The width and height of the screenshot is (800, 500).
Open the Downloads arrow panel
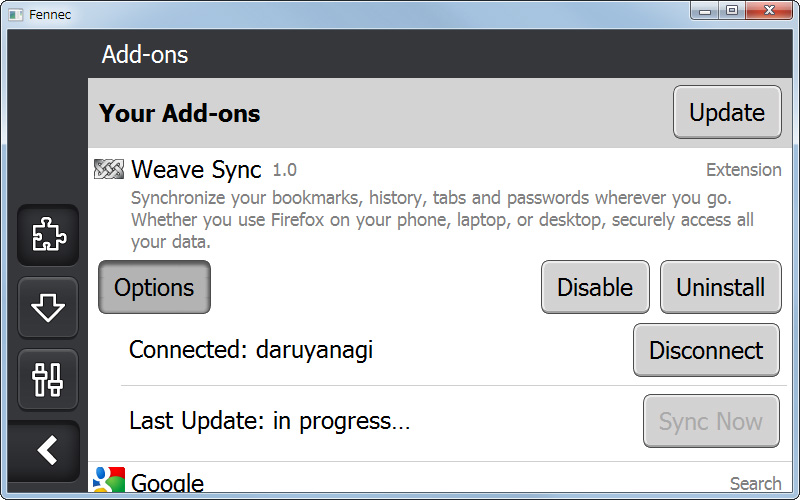(48, 308)
